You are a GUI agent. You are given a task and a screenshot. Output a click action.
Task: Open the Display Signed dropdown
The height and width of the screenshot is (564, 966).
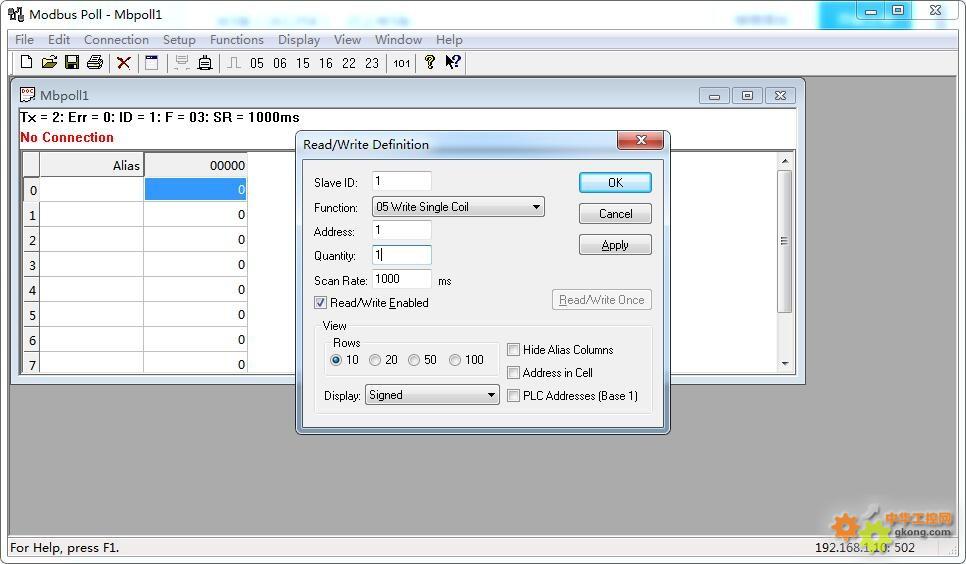[432, 395]
